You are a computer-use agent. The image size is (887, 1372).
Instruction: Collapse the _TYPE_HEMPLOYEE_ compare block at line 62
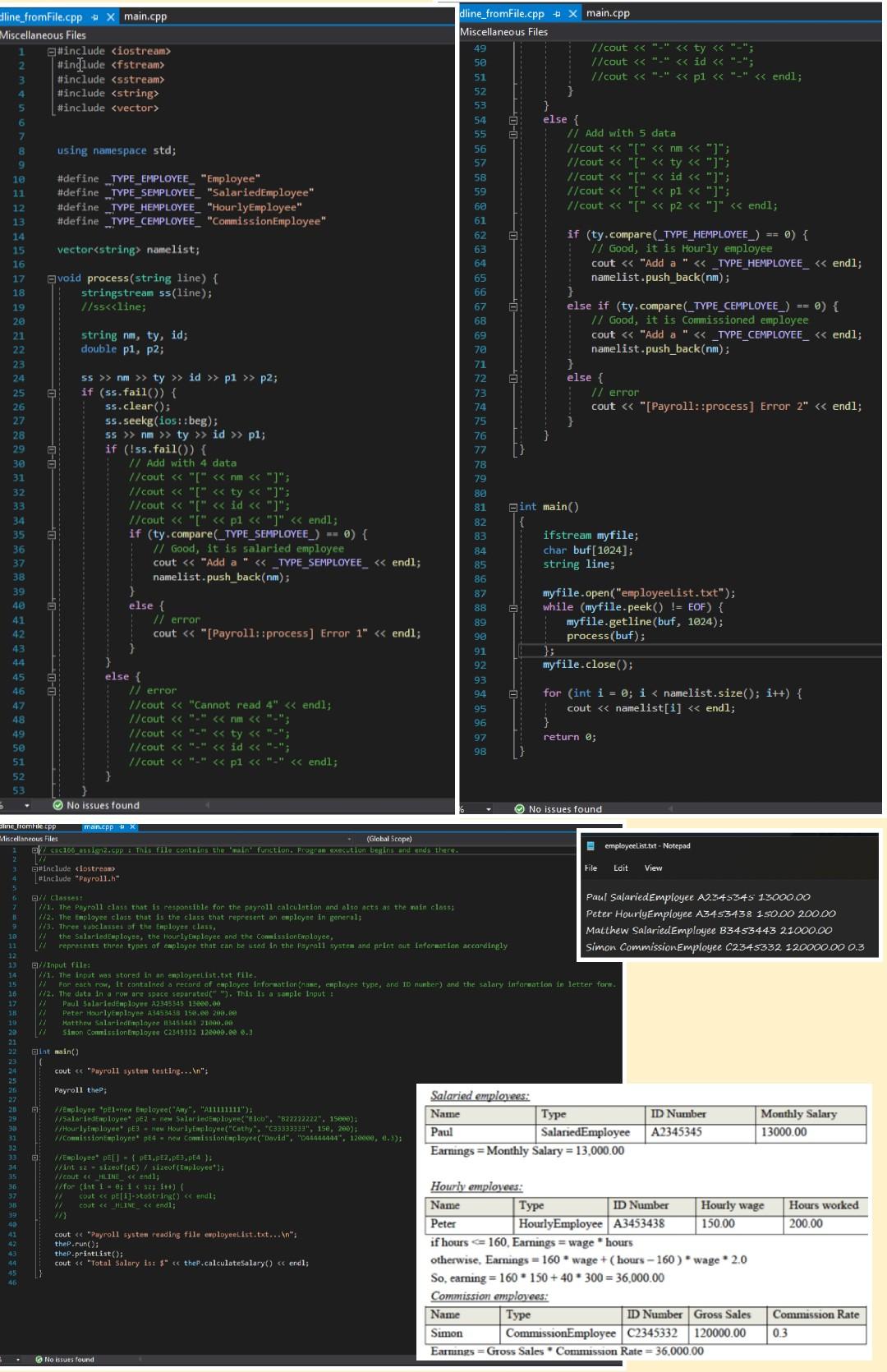click(x=513, y=234)
